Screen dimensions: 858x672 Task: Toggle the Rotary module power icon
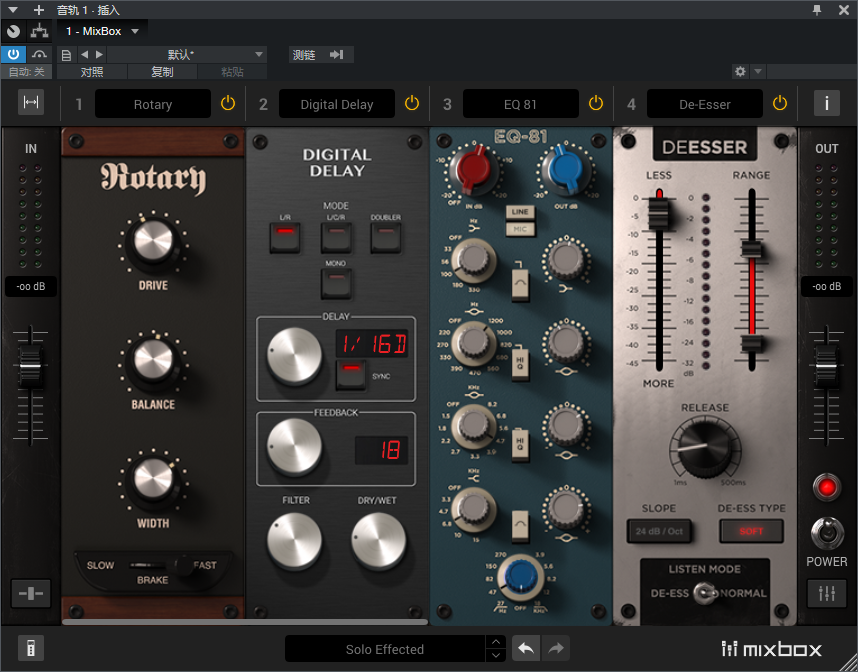[x=228, y=103]
